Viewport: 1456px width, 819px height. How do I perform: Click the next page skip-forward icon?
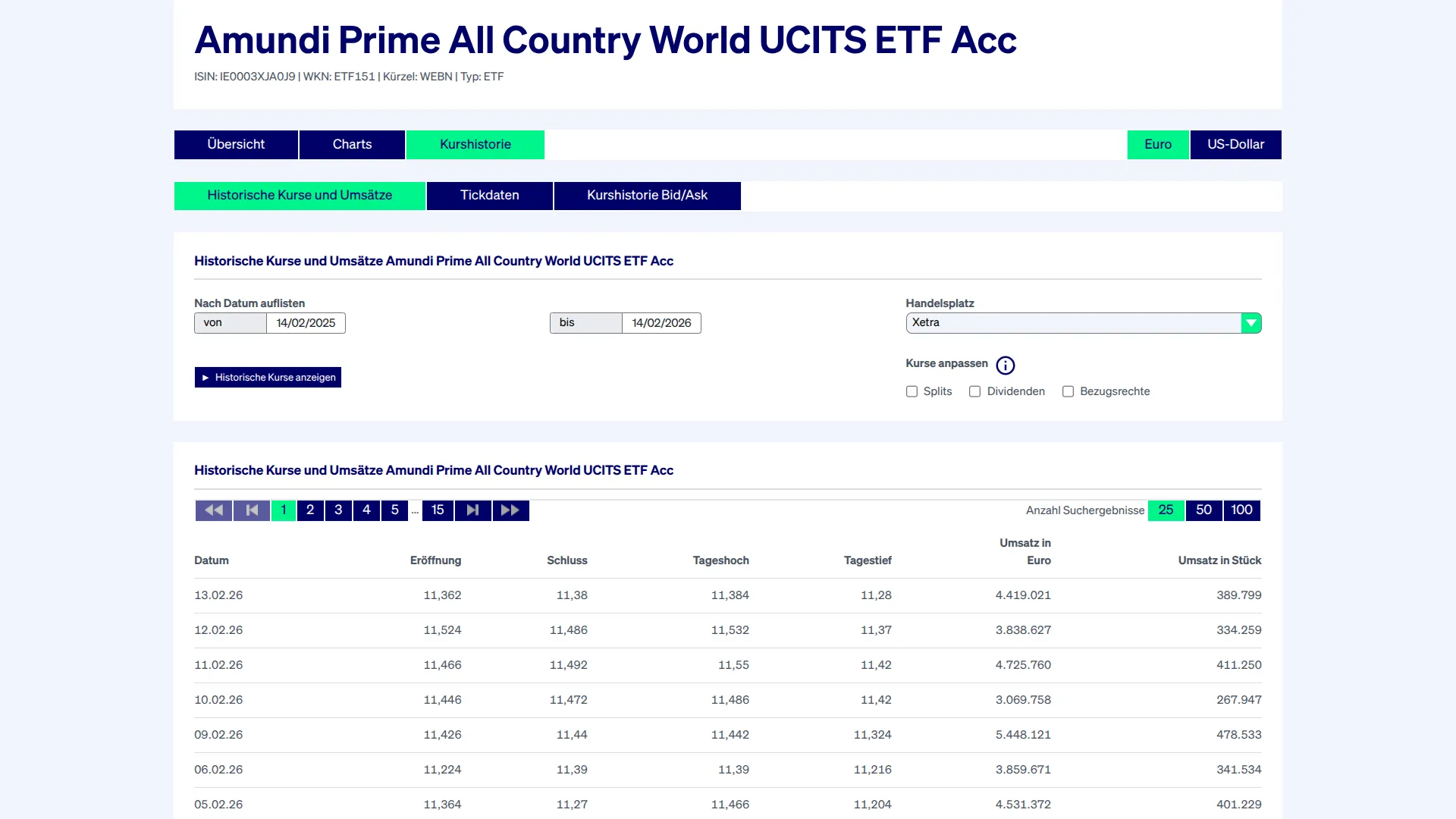(472, 510)
